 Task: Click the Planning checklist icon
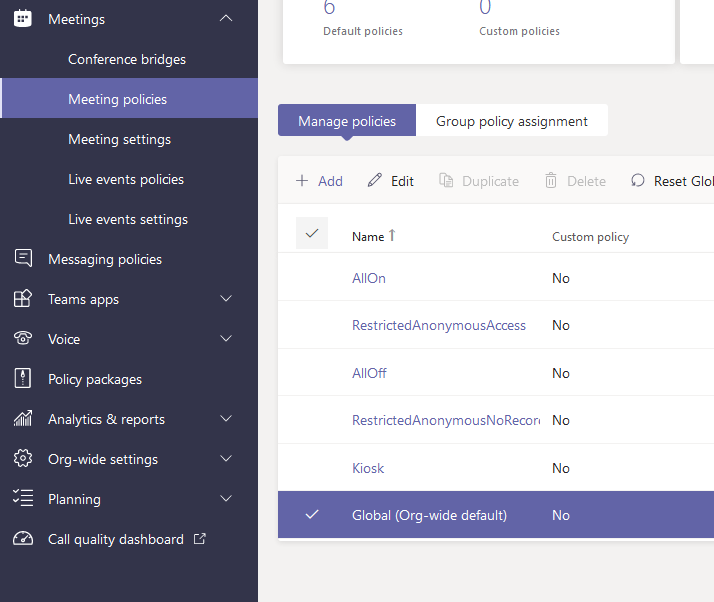pyautogui.click(x=23, y=498)
